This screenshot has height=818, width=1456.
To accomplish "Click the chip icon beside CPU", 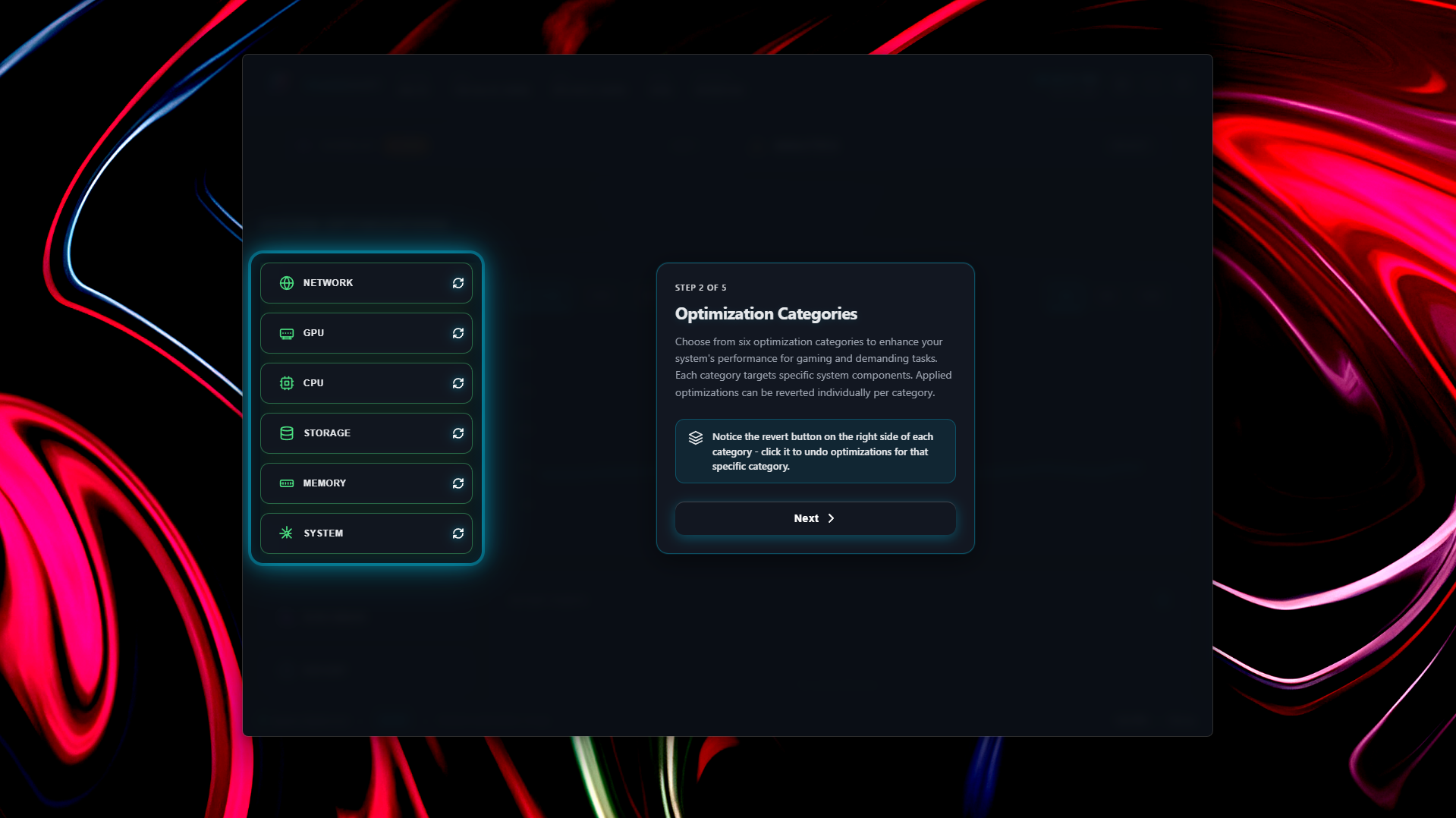I will [286, 382].
